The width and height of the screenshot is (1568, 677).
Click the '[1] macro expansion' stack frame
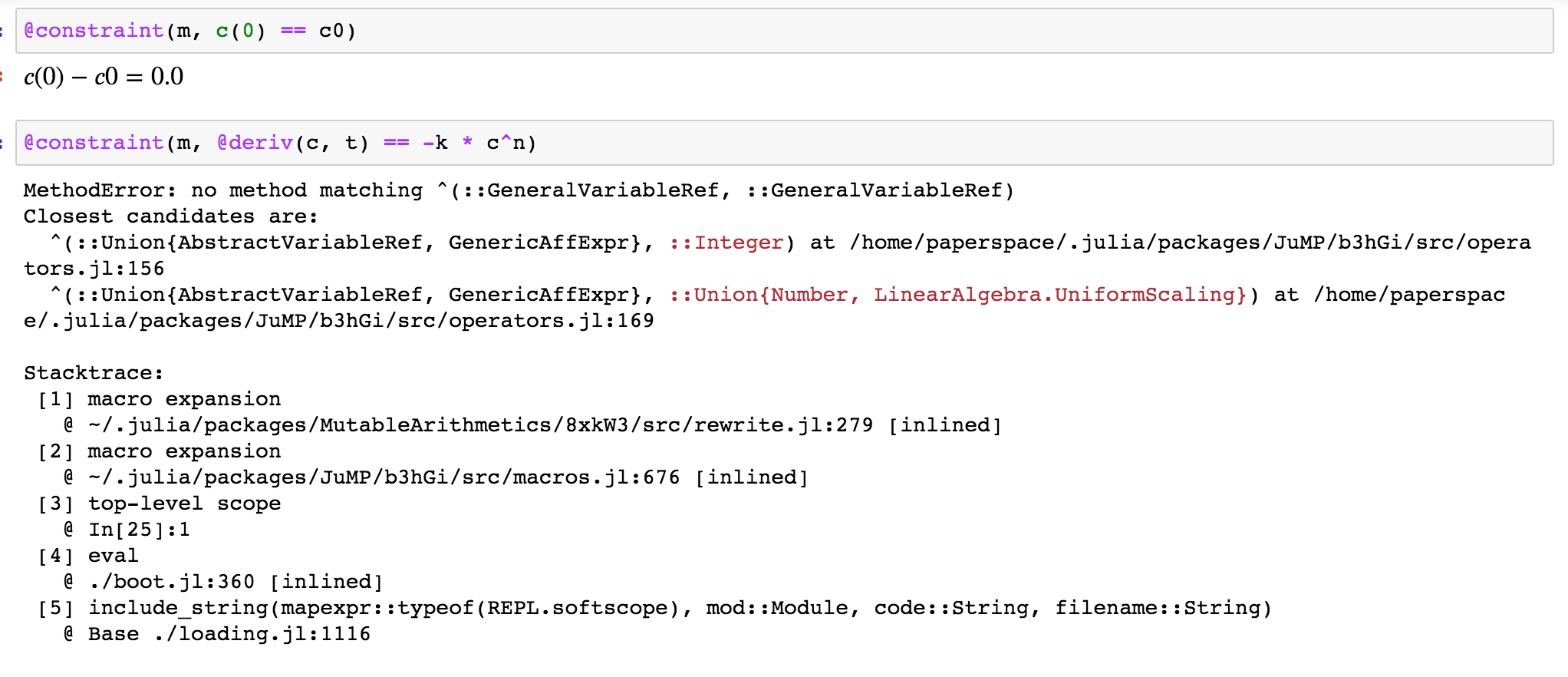(160, 399)
